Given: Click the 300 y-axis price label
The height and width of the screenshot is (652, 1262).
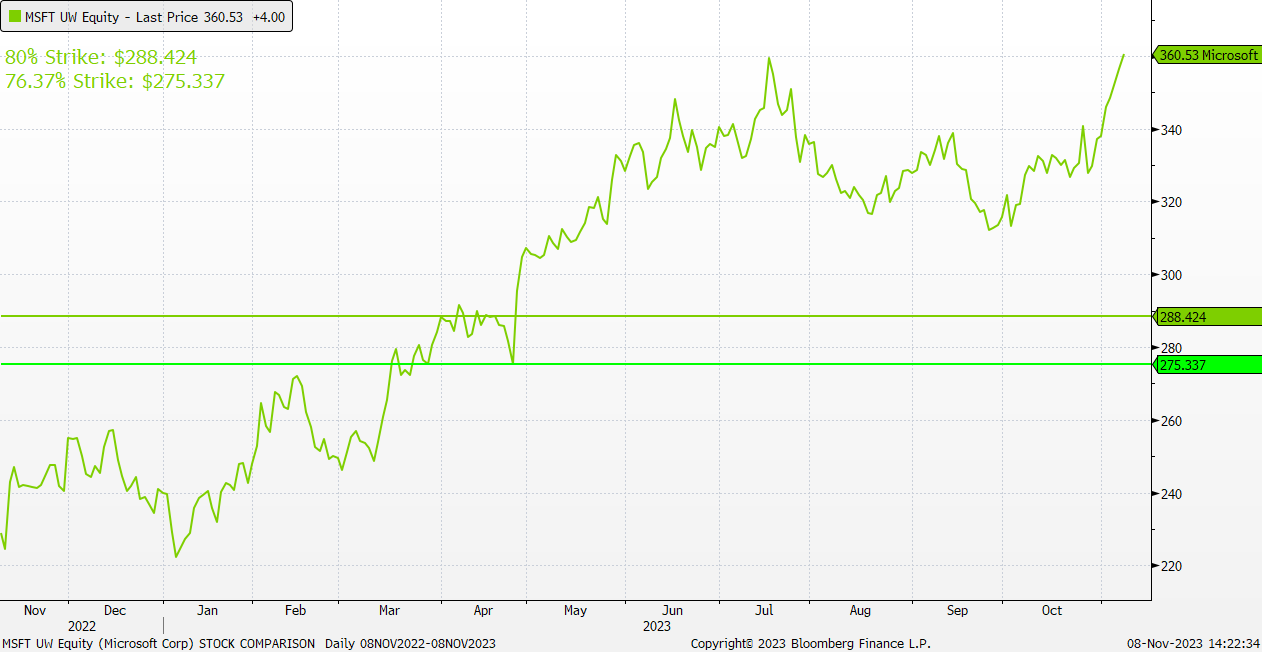Looking at the screenshot, I should point(1172,275).
